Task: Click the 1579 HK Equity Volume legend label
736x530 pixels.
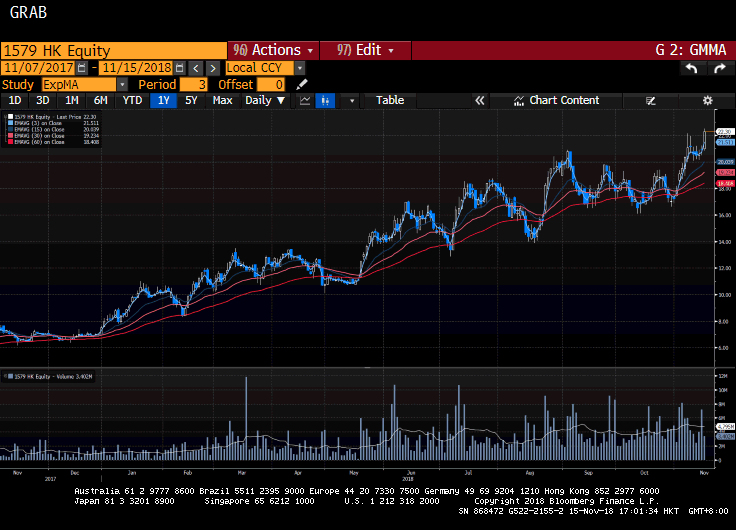Action: tap(53, 376)
